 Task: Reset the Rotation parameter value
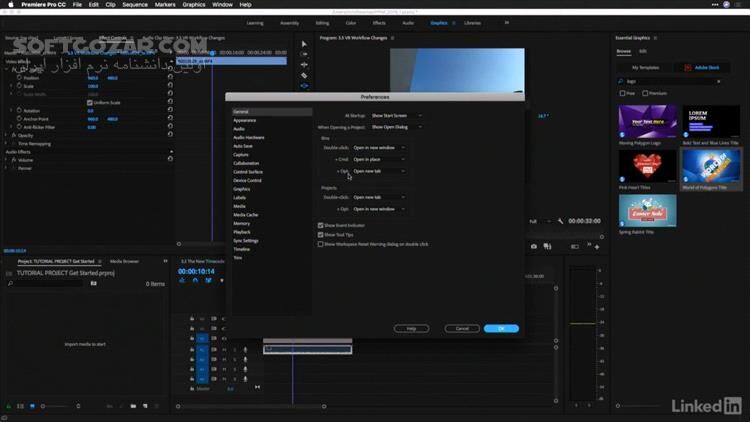click(170, 109)
